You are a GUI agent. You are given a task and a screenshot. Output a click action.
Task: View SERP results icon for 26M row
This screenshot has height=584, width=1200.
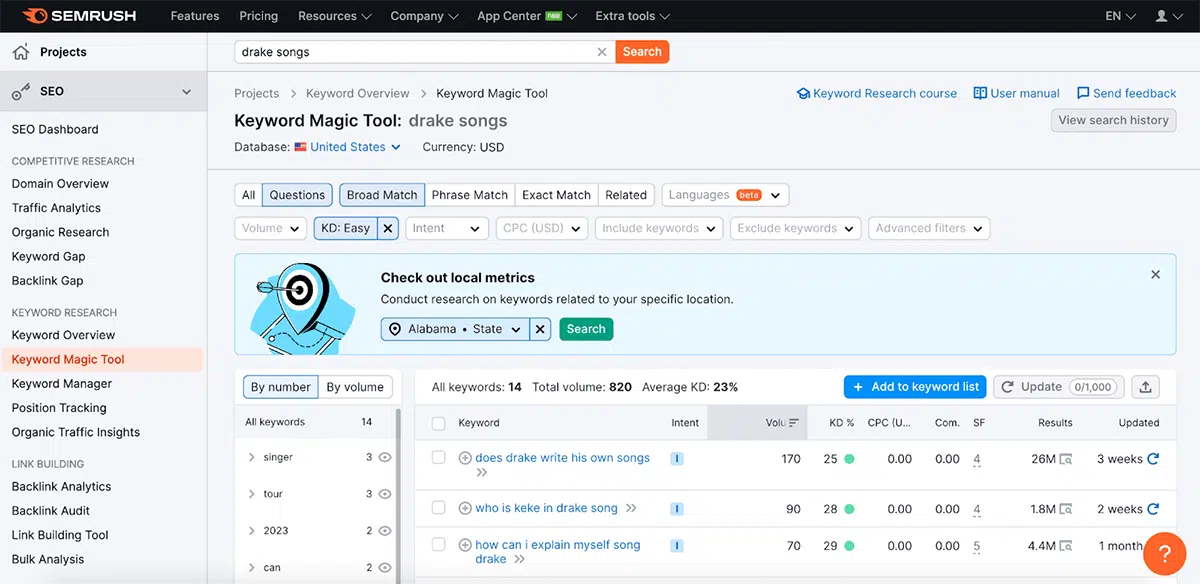(x=1066, y=459)
